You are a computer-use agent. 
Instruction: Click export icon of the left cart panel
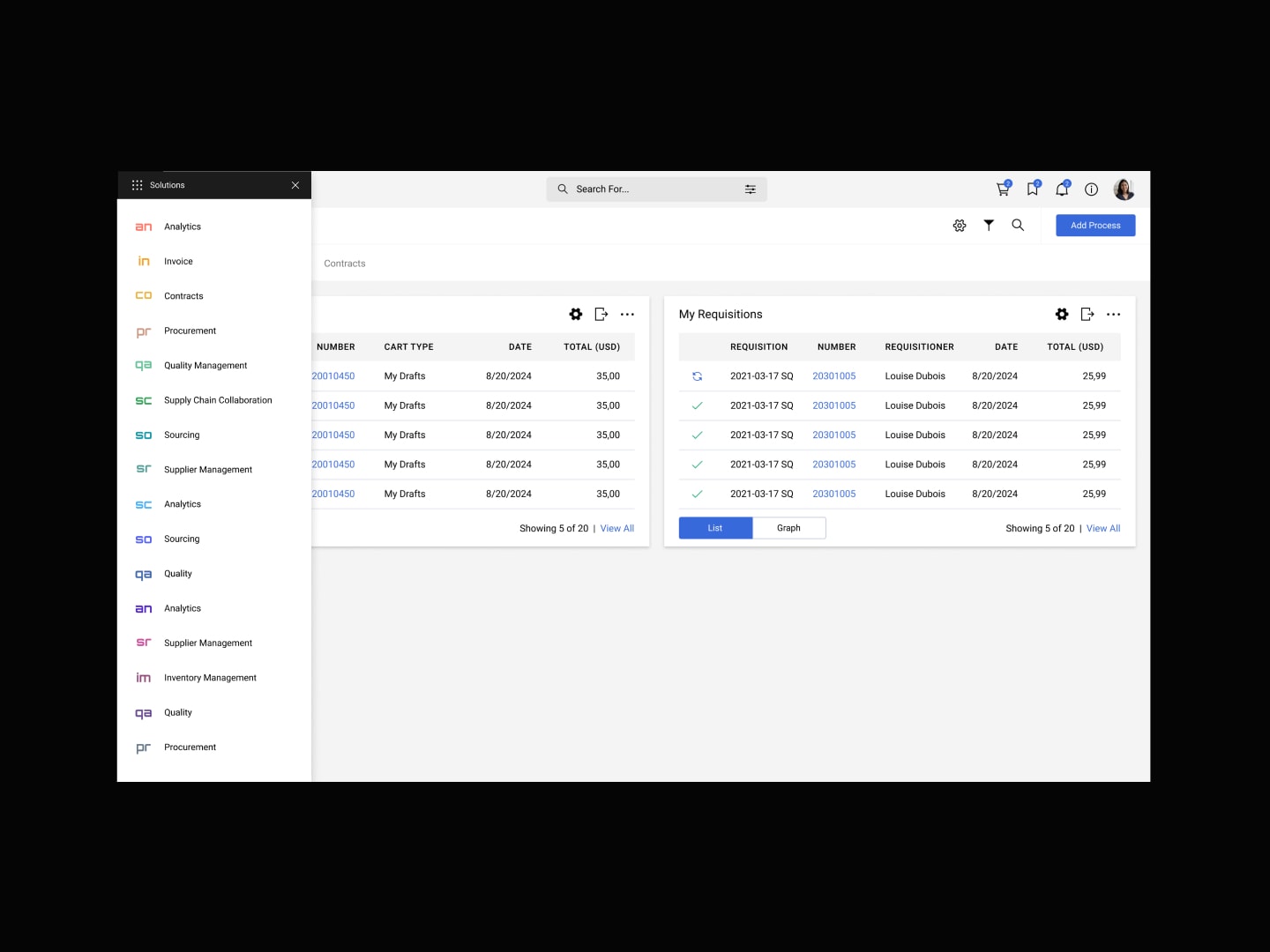(601, 315)
